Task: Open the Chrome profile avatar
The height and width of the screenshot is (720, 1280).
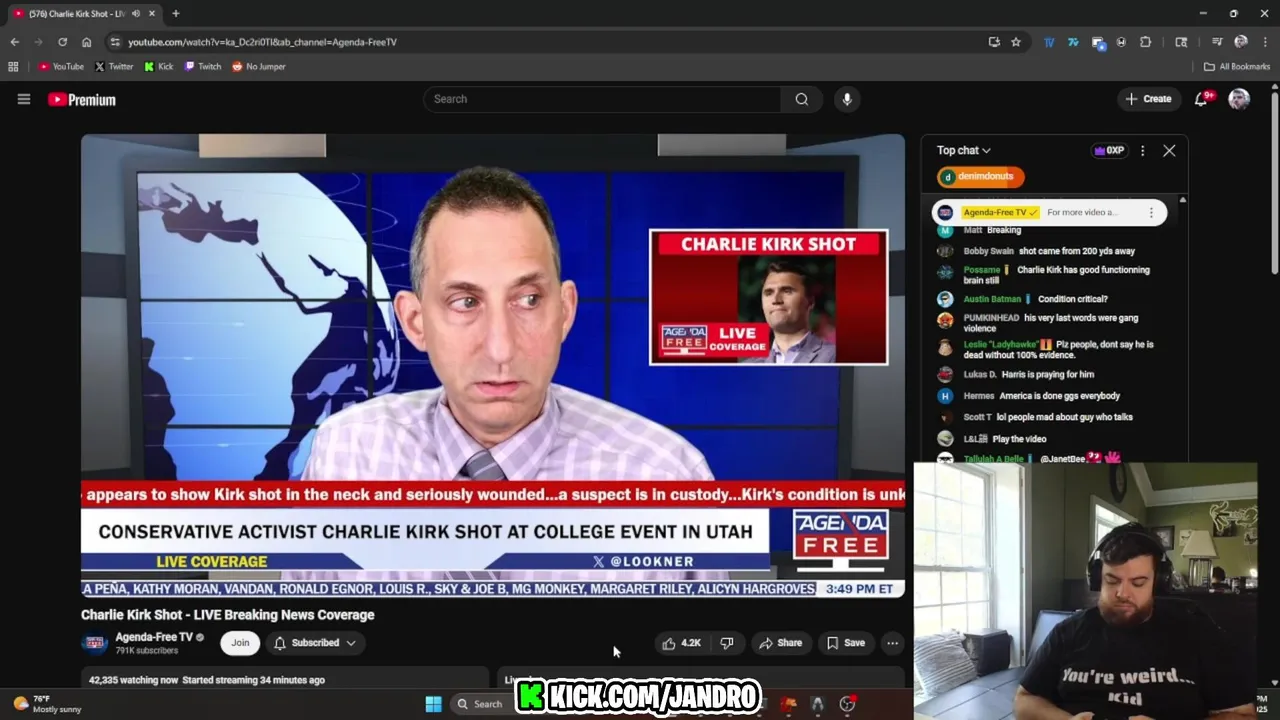Action: (1241, 42)
